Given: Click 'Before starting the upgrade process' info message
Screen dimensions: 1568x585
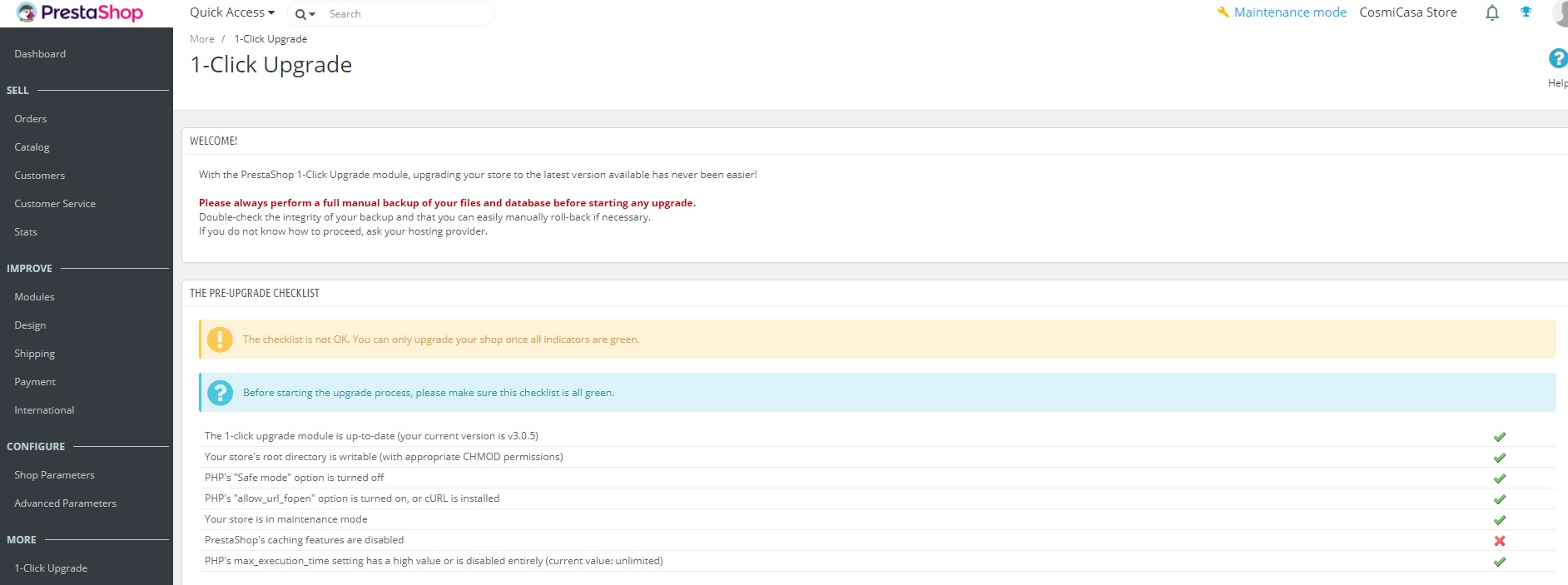Looking at the screenshot, I should tap(429, 393).
